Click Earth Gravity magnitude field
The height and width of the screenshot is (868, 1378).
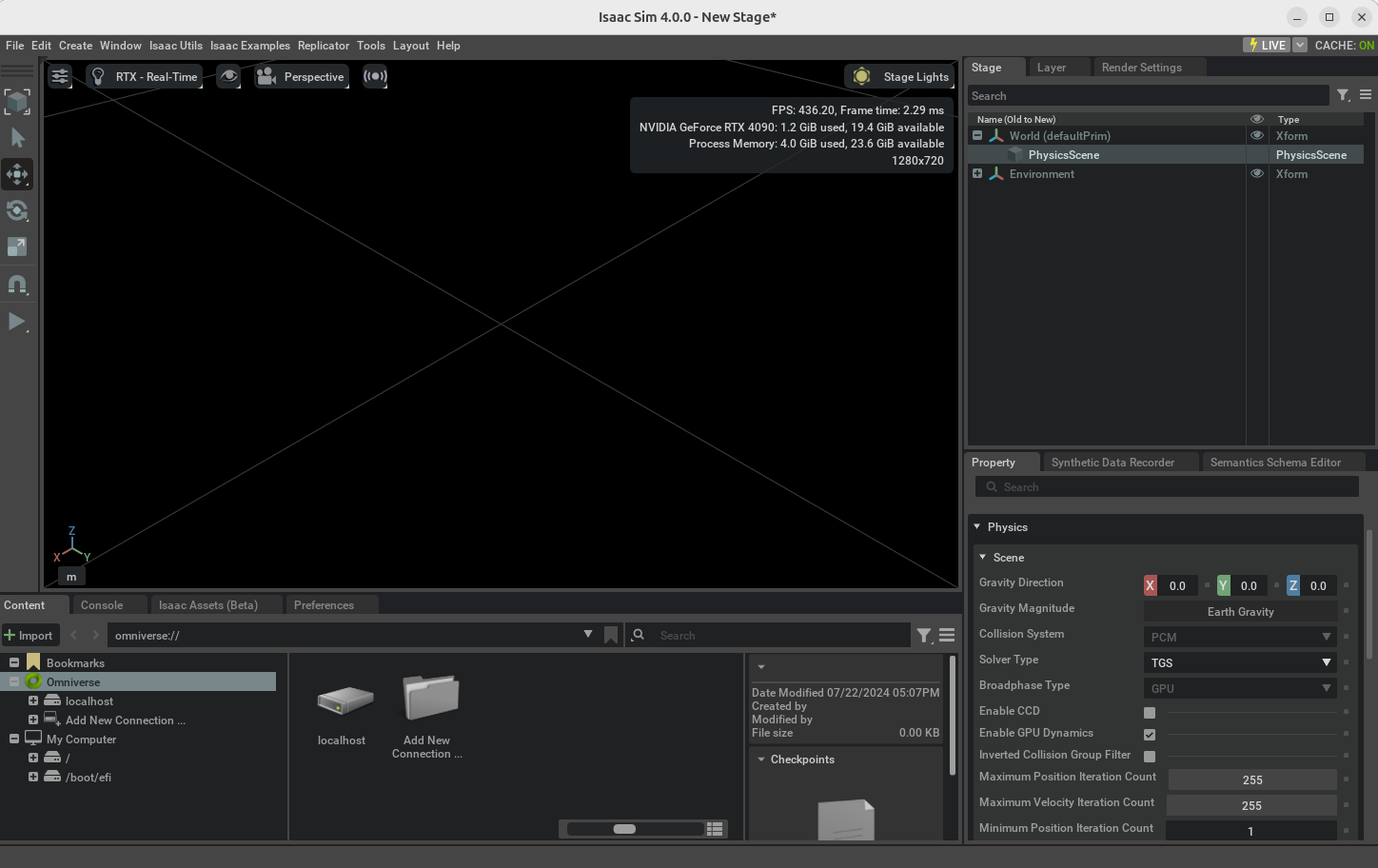point(1240,611)
